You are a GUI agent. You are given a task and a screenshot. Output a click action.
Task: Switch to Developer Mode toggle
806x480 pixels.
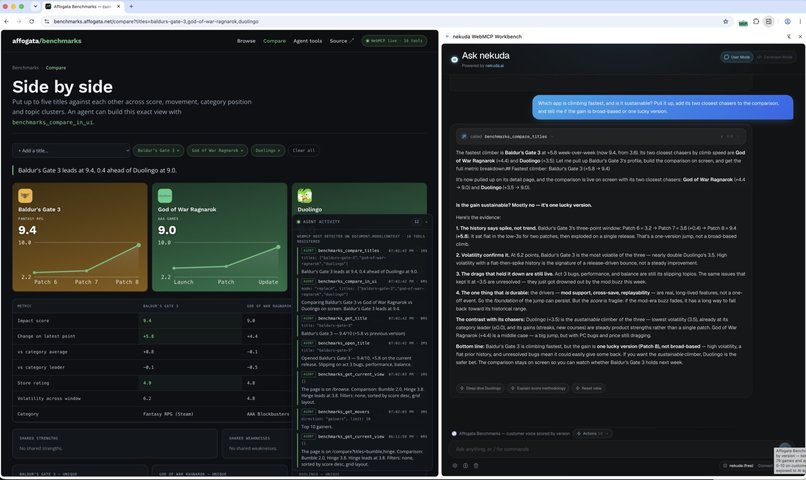pos(775,57)
